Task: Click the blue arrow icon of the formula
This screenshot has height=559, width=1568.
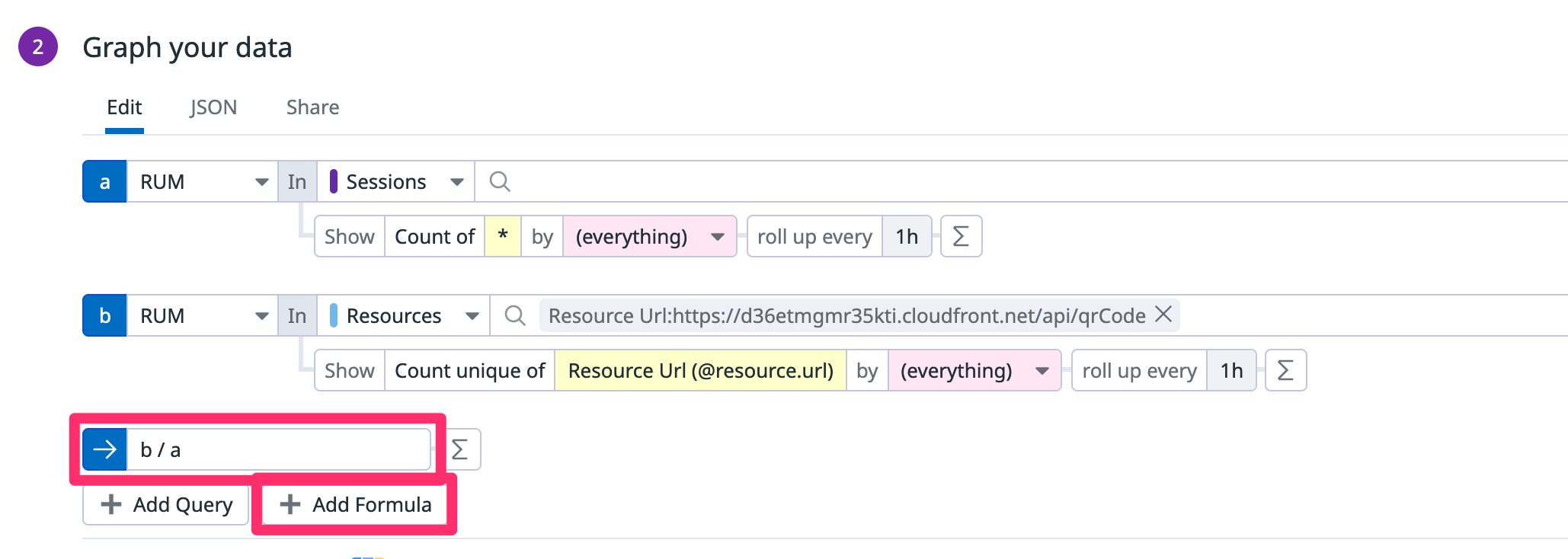Action: coord(104,450)
